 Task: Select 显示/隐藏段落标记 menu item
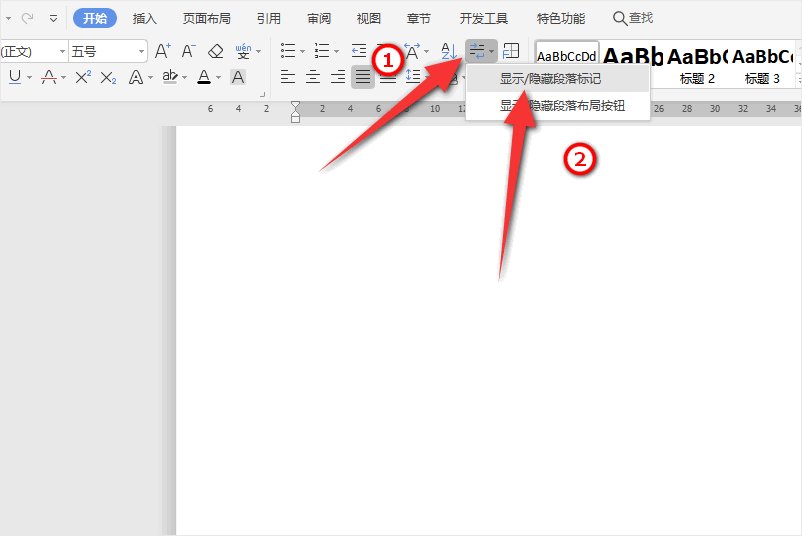click(557, 78)
